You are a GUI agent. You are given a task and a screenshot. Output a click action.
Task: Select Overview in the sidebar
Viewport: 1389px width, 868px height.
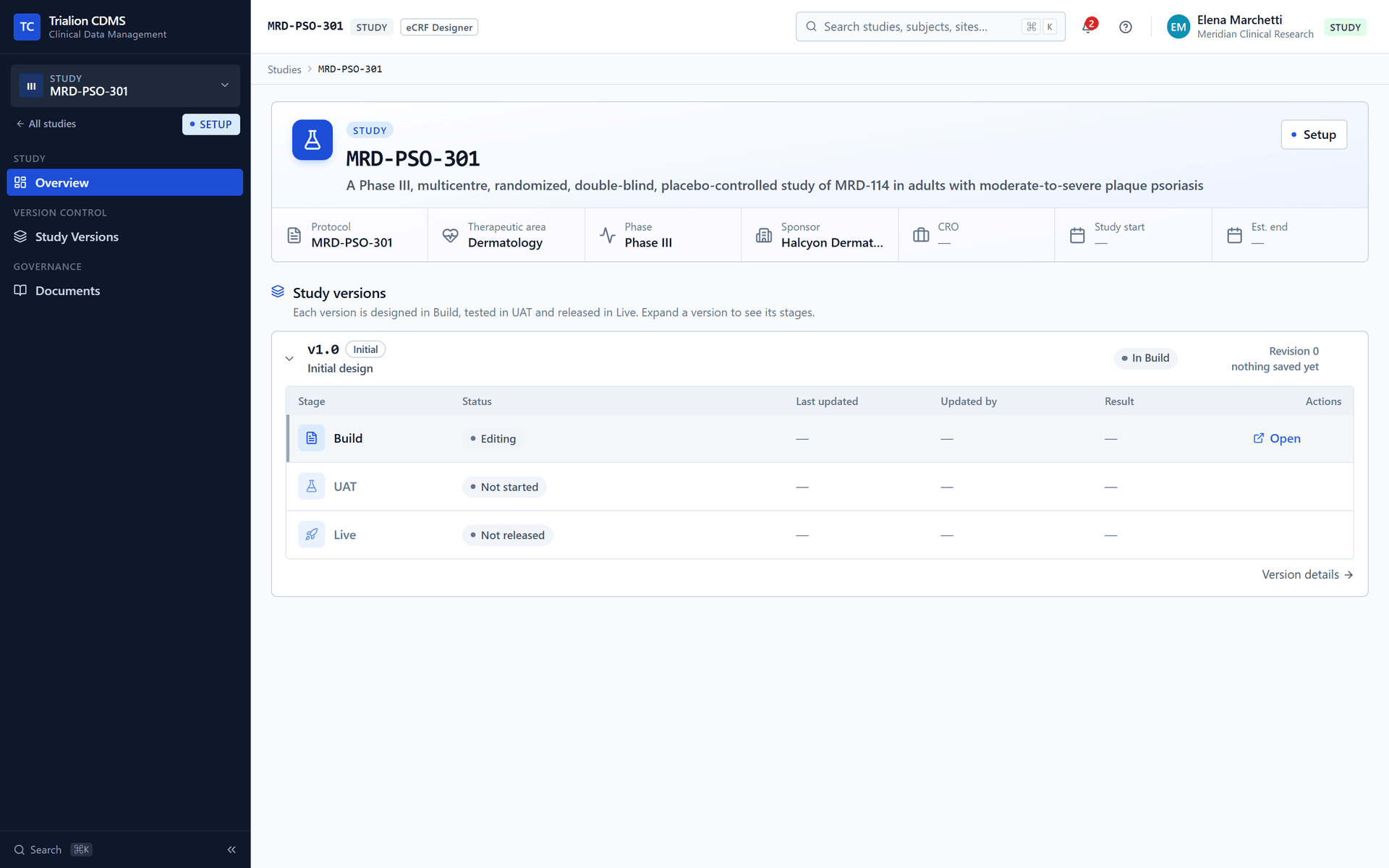(125, 182)
